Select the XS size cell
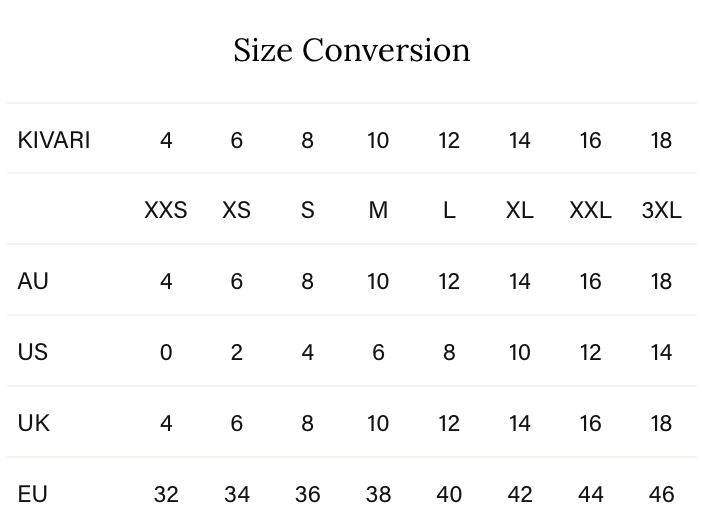The height and width of the screenshot is (524, 702). pos(236,210)
